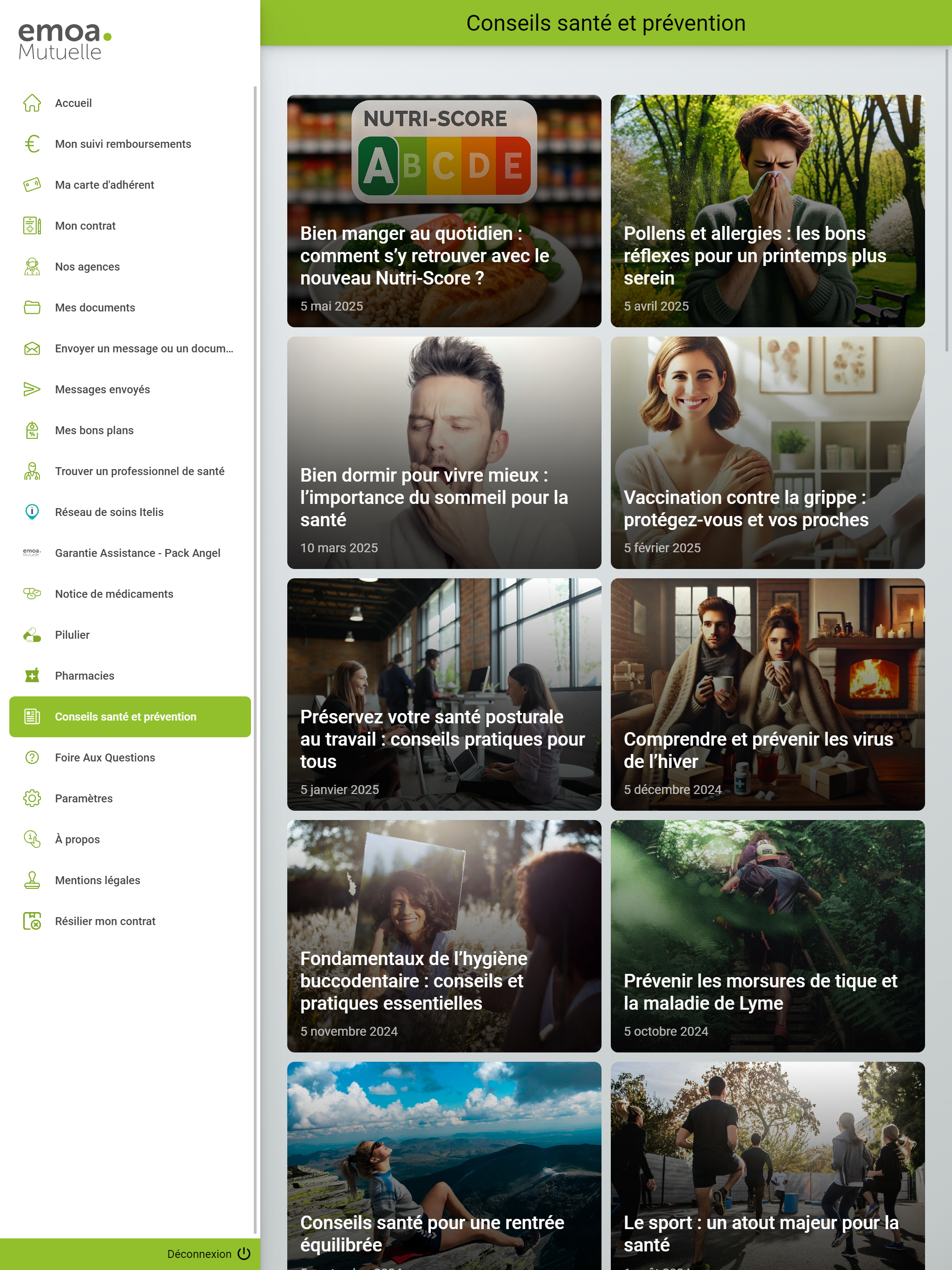Click the Mon contrat document icon
Screen dimensions: 952x1270
[x=32, y=225]
